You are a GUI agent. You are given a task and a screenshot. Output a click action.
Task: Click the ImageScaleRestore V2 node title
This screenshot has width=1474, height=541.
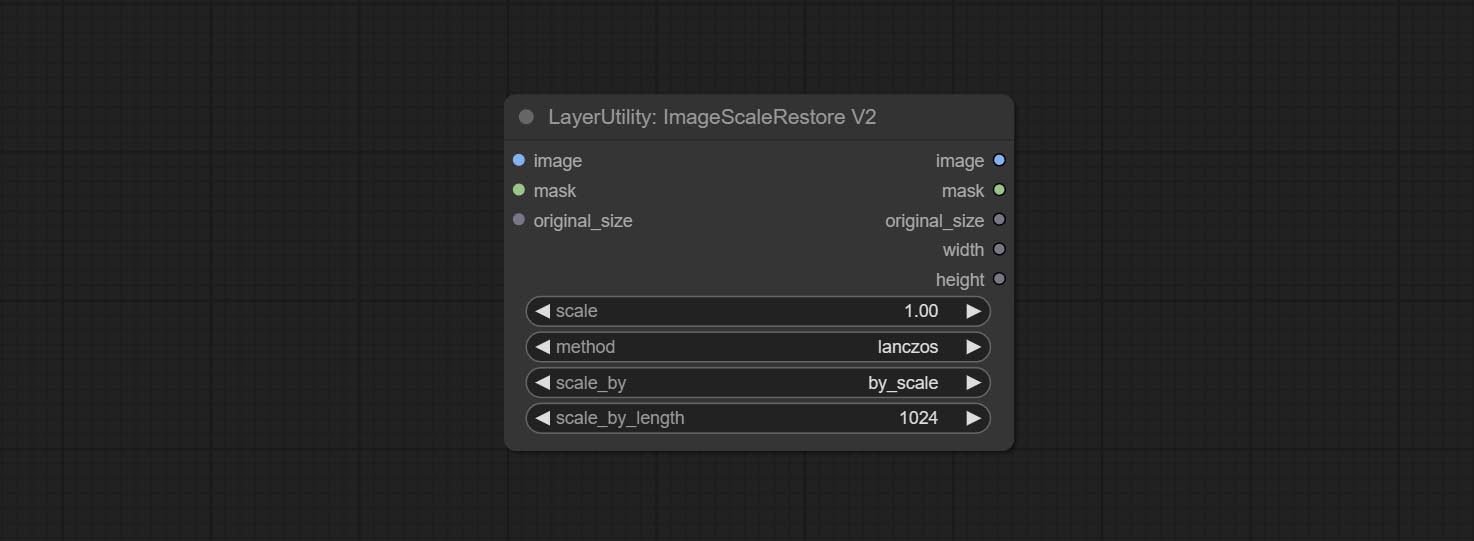(x=712, y=117)
